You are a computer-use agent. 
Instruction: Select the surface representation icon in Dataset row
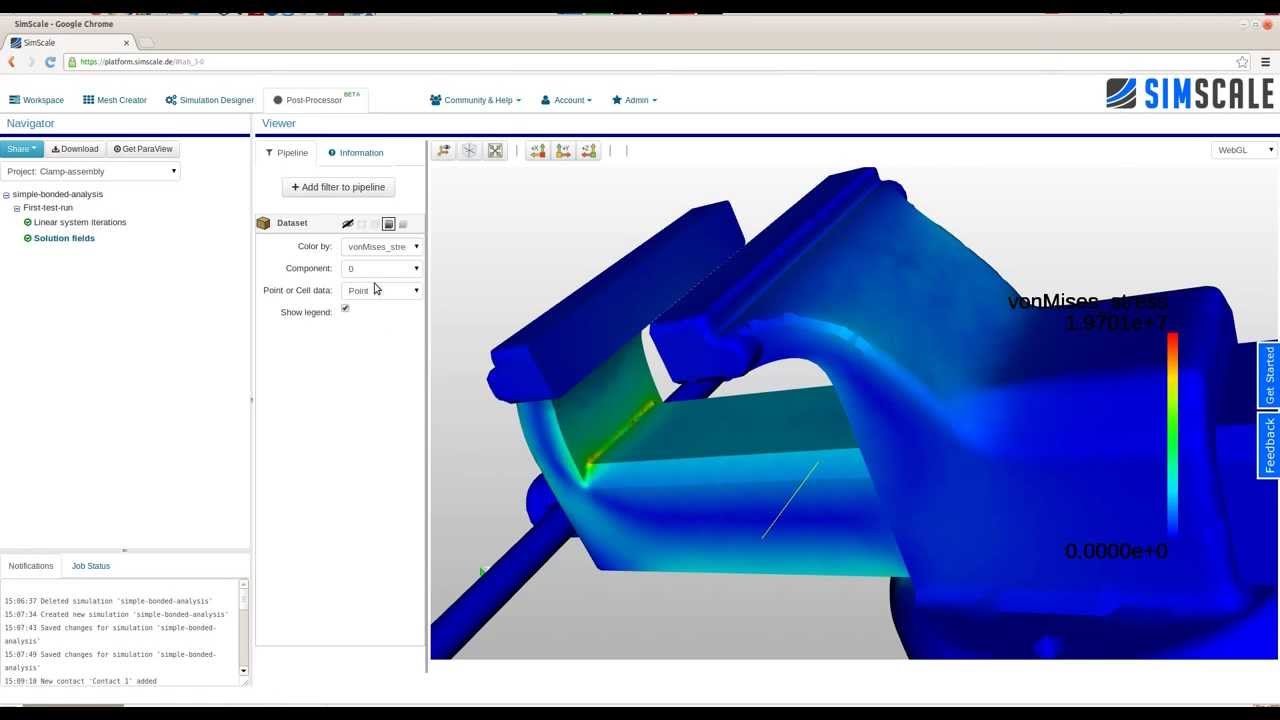coord(389,224)
